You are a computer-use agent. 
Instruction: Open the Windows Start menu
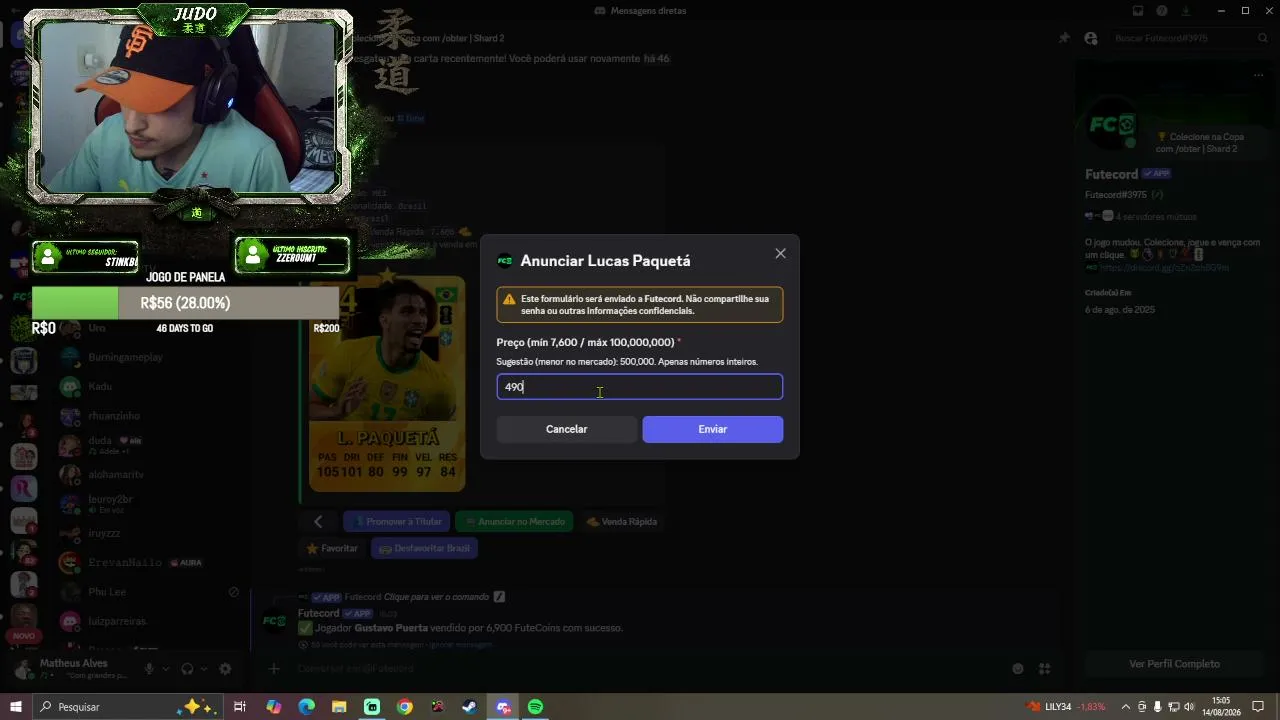coord(16,707)
